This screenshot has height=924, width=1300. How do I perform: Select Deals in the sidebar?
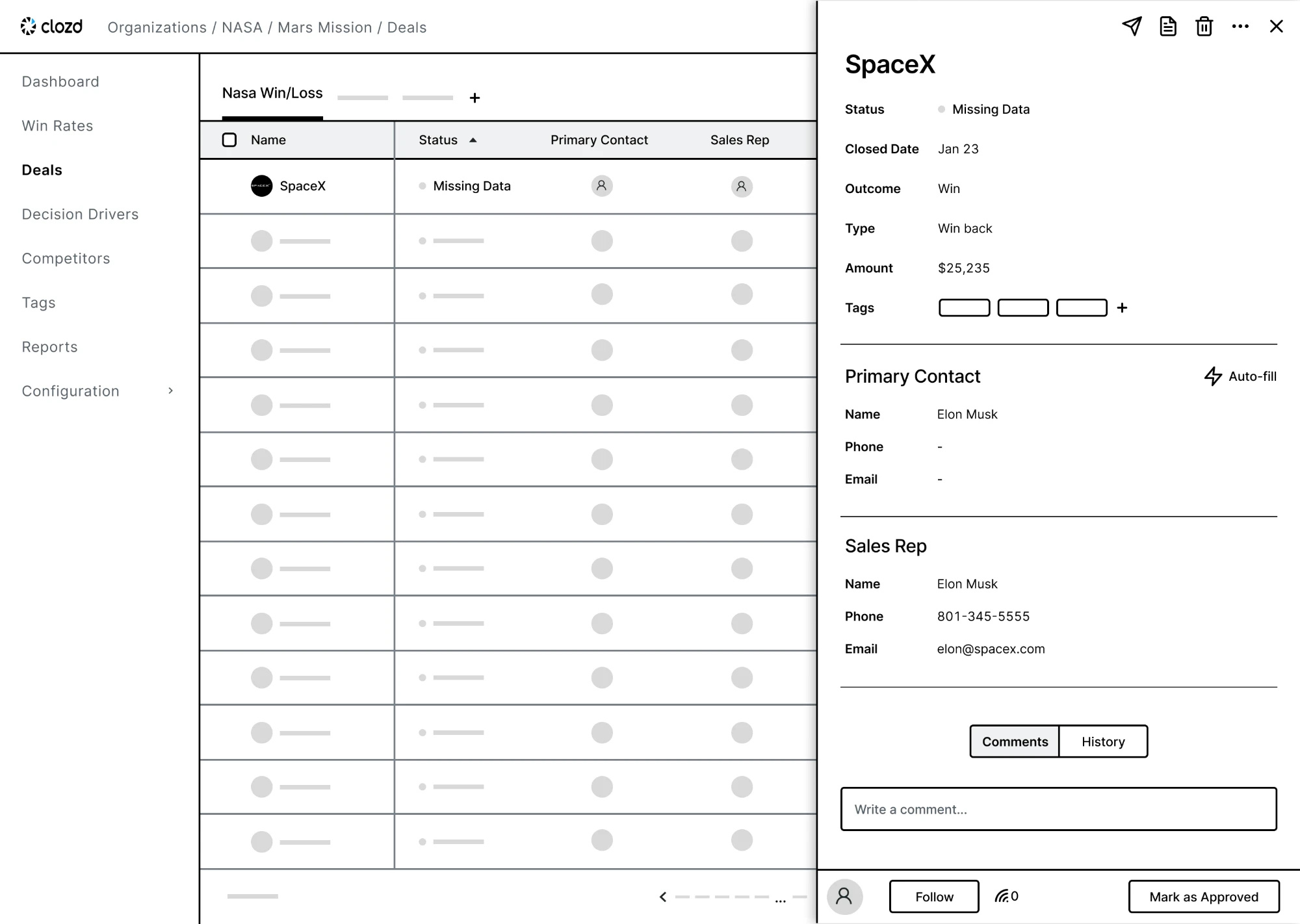42,170
